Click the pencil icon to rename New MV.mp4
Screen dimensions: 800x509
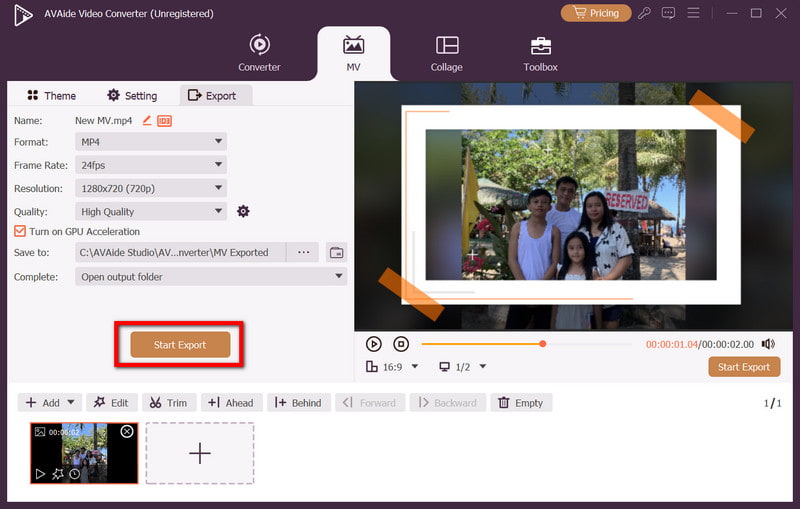click(x=147, y=121)
